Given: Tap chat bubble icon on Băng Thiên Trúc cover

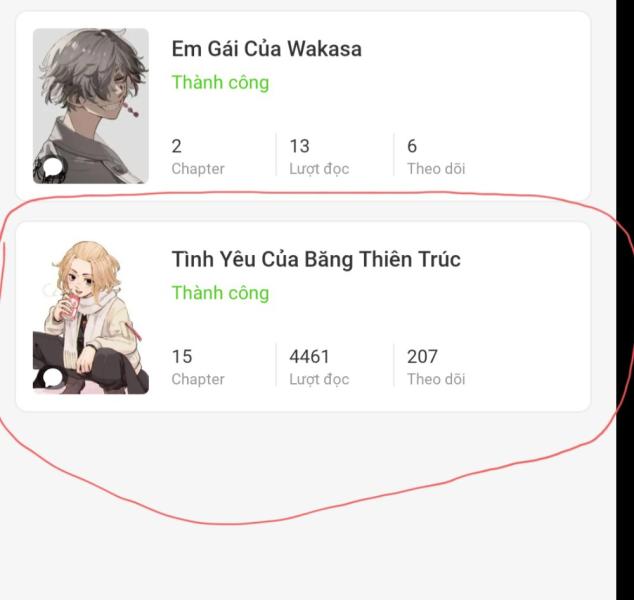Looking at the screenshot, I should coord(53,378).
